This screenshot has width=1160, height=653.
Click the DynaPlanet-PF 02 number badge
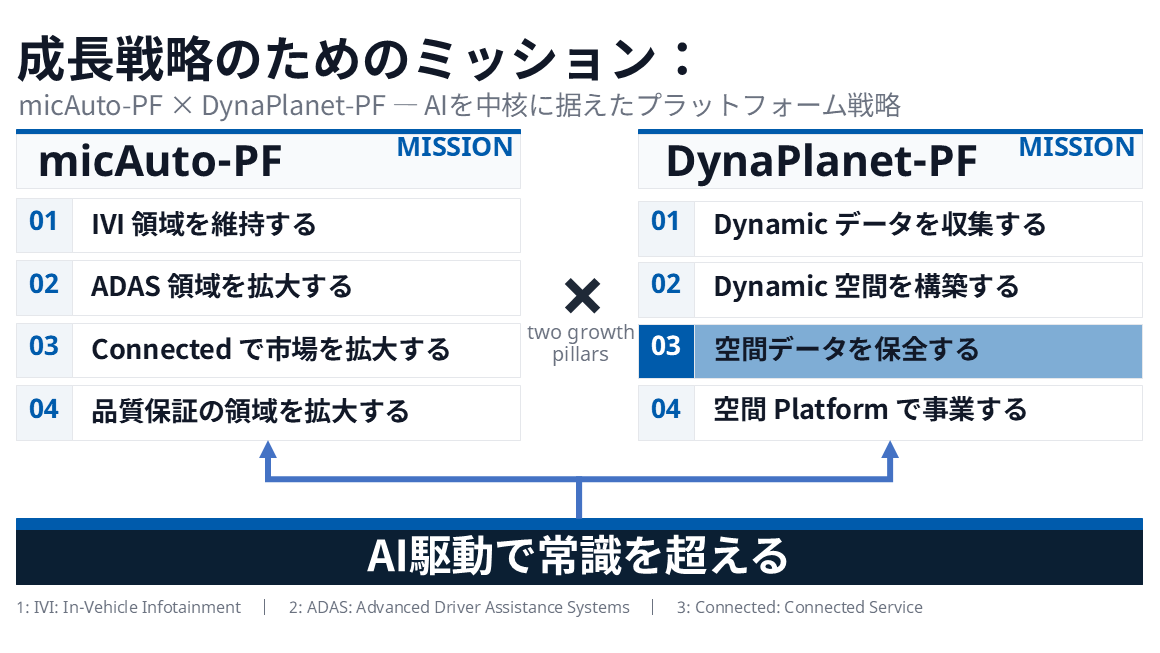667,288
